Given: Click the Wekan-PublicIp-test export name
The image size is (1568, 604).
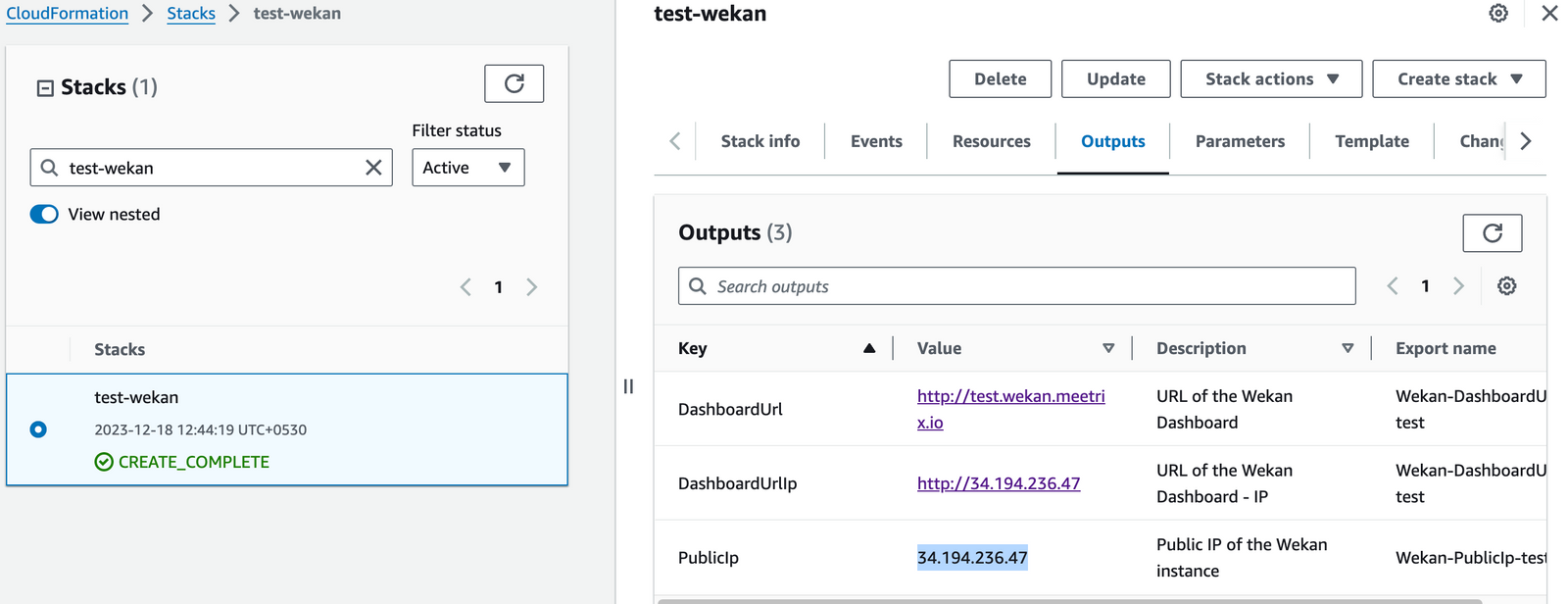Looking at the screenshot, I should [1471, 558].
